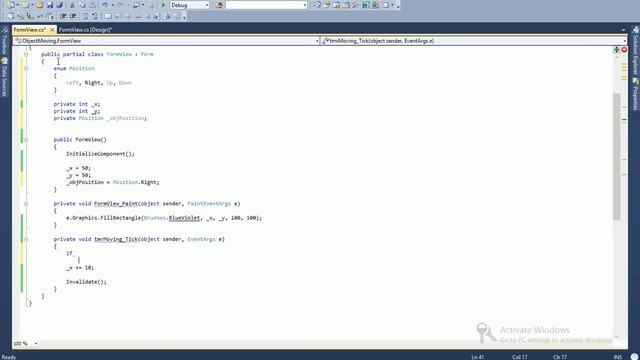This screenshot has height=360, width=640.
Task: Open the Data Sources side tab
Action: (4, 78)
